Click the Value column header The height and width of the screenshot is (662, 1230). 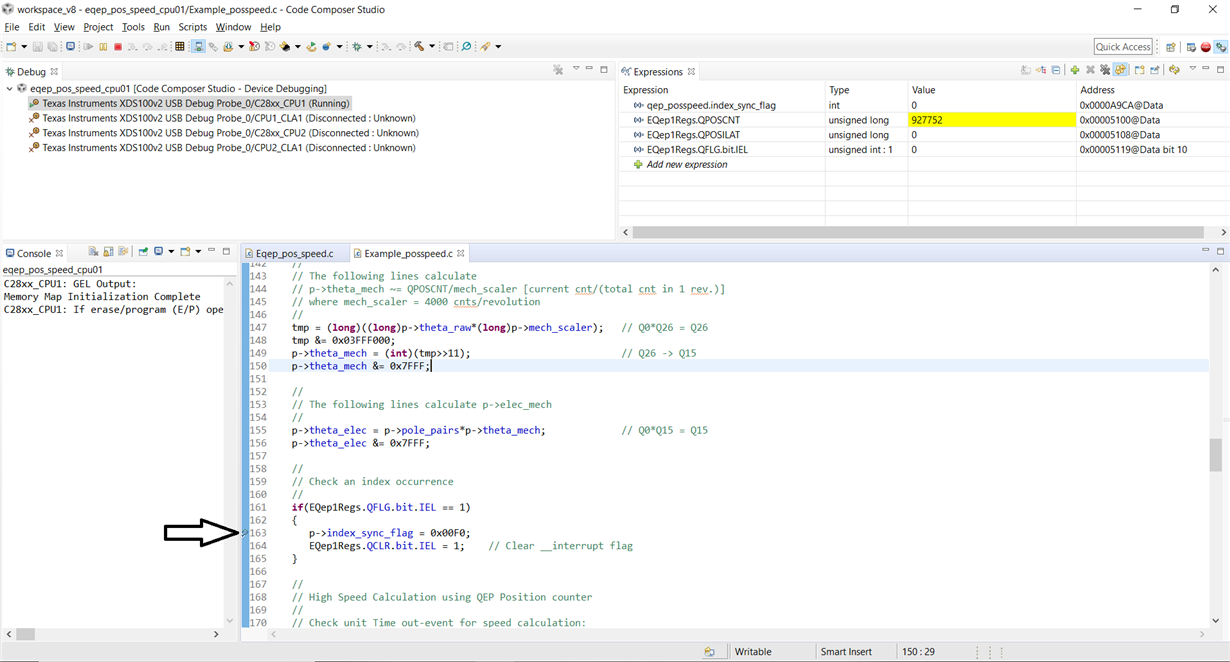tap(992, 90)
